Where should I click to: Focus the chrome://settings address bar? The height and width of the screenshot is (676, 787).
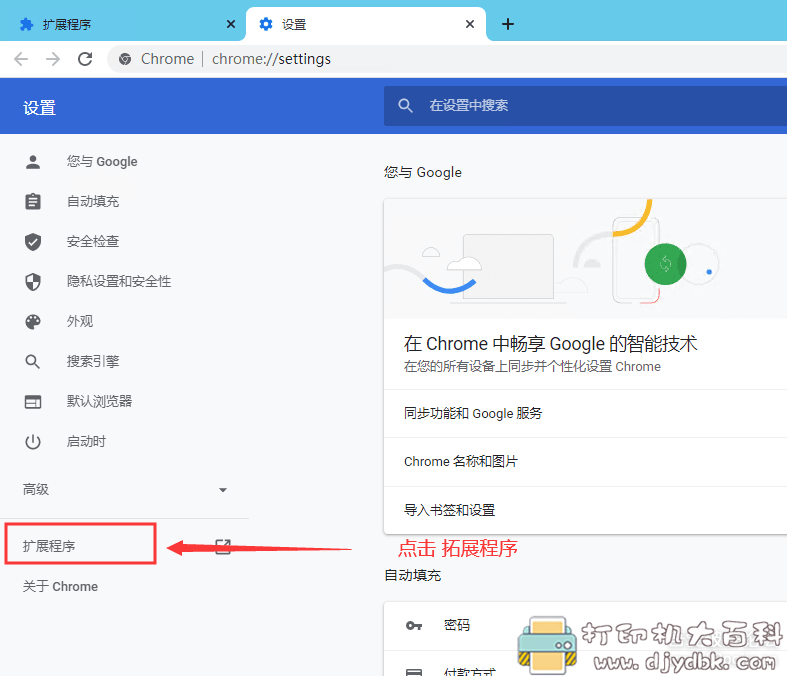pos(447,59)
